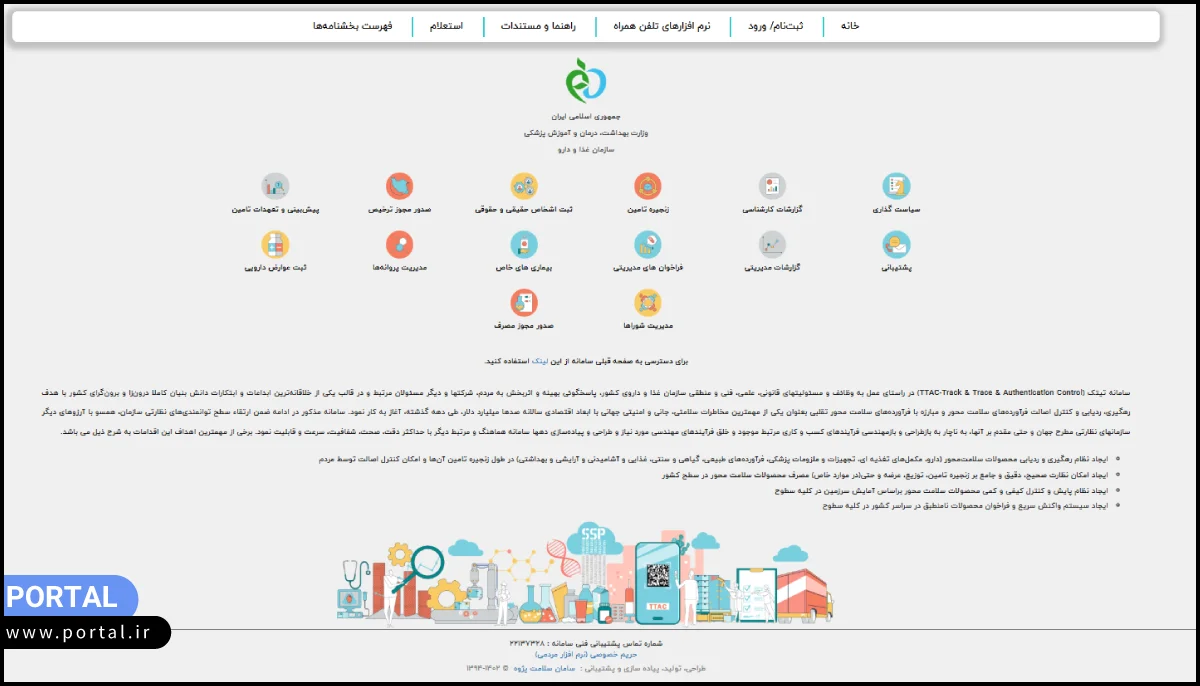Click the Food and Drug Organization logo
This screenshot has height=686, width=1200.
(x=586, y=81)
